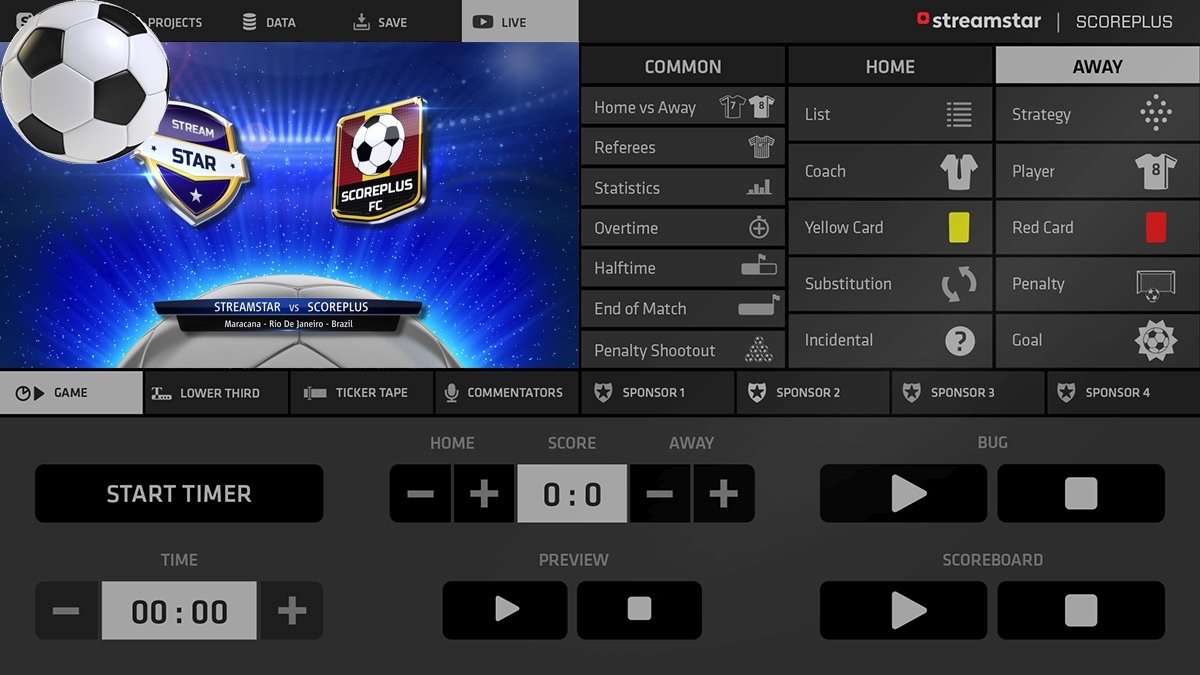Increase the Home score

tap(484, 493)
